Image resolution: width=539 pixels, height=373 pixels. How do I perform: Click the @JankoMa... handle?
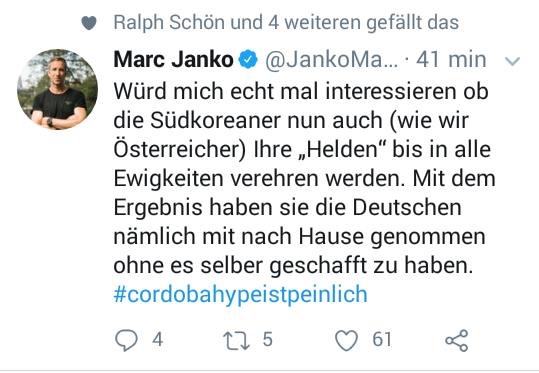point(331,60)
